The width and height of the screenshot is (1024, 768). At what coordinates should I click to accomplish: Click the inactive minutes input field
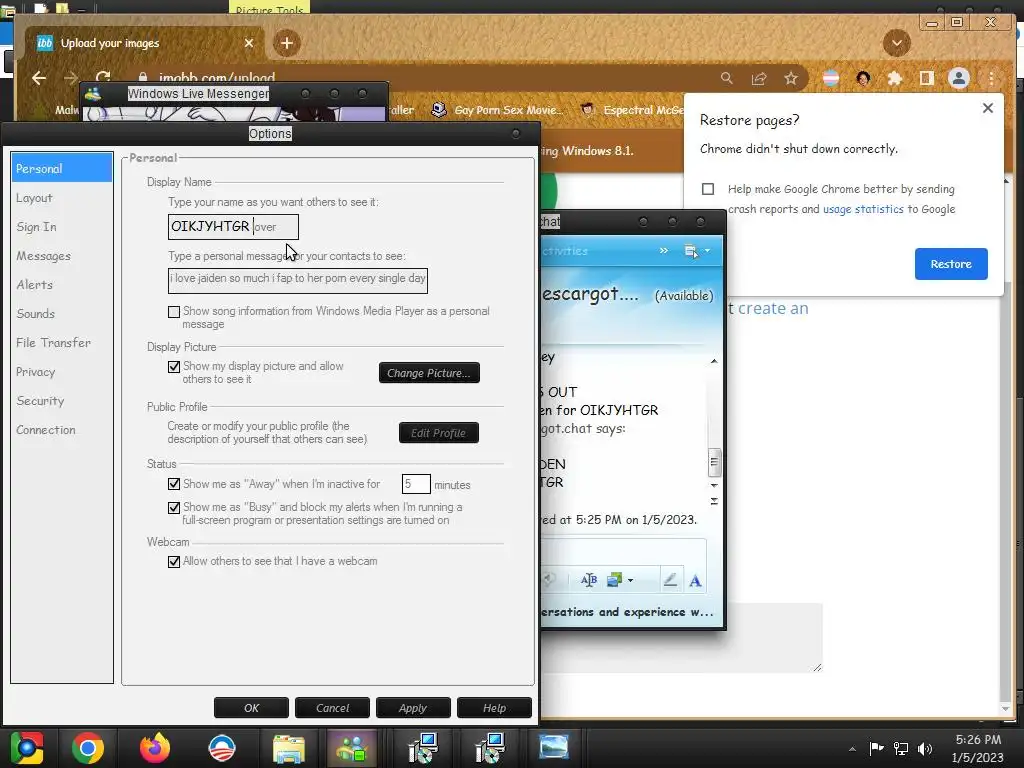pyautogui.click(x=416, y=484)
